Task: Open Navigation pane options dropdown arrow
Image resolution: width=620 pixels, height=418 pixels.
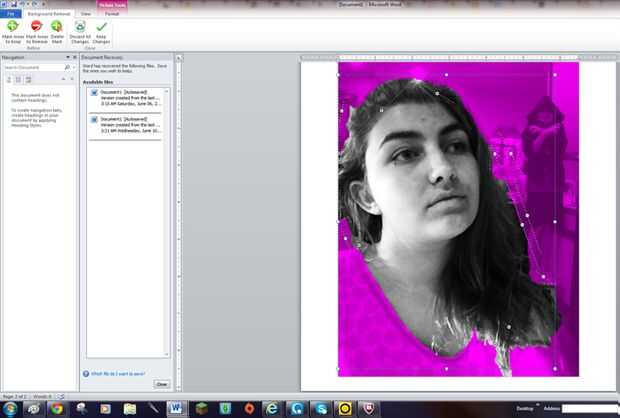Action: [68, 57]
